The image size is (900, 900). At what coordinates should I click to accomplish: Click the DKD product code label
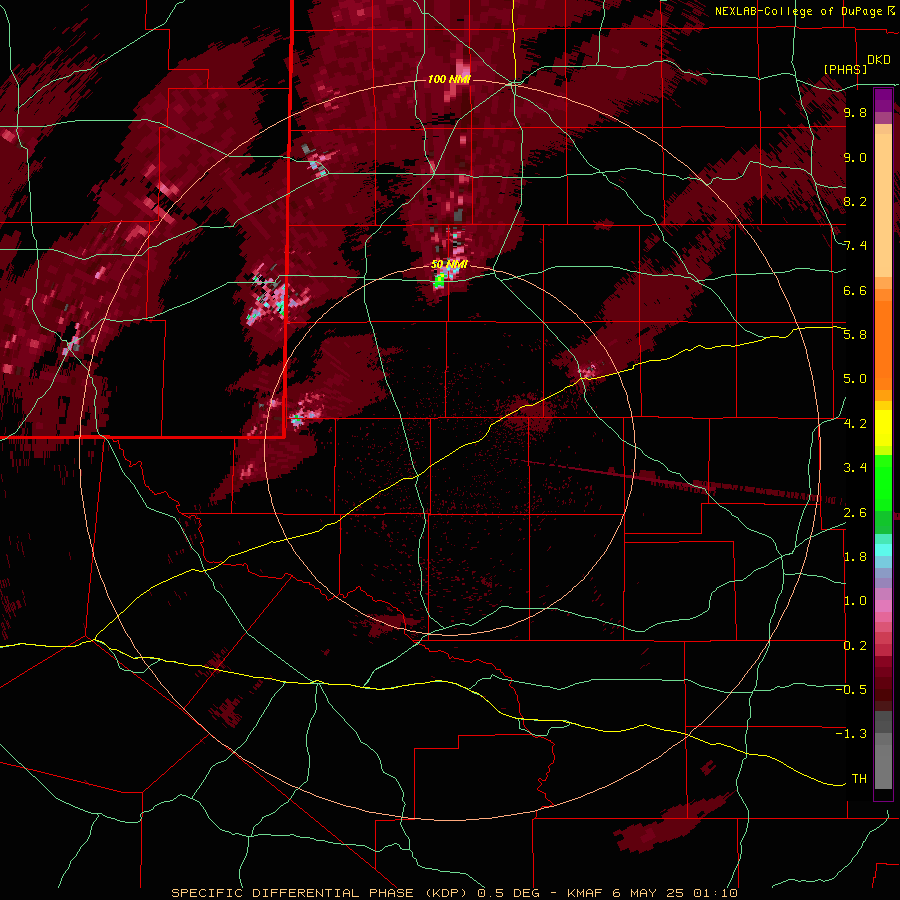point(879,60)
